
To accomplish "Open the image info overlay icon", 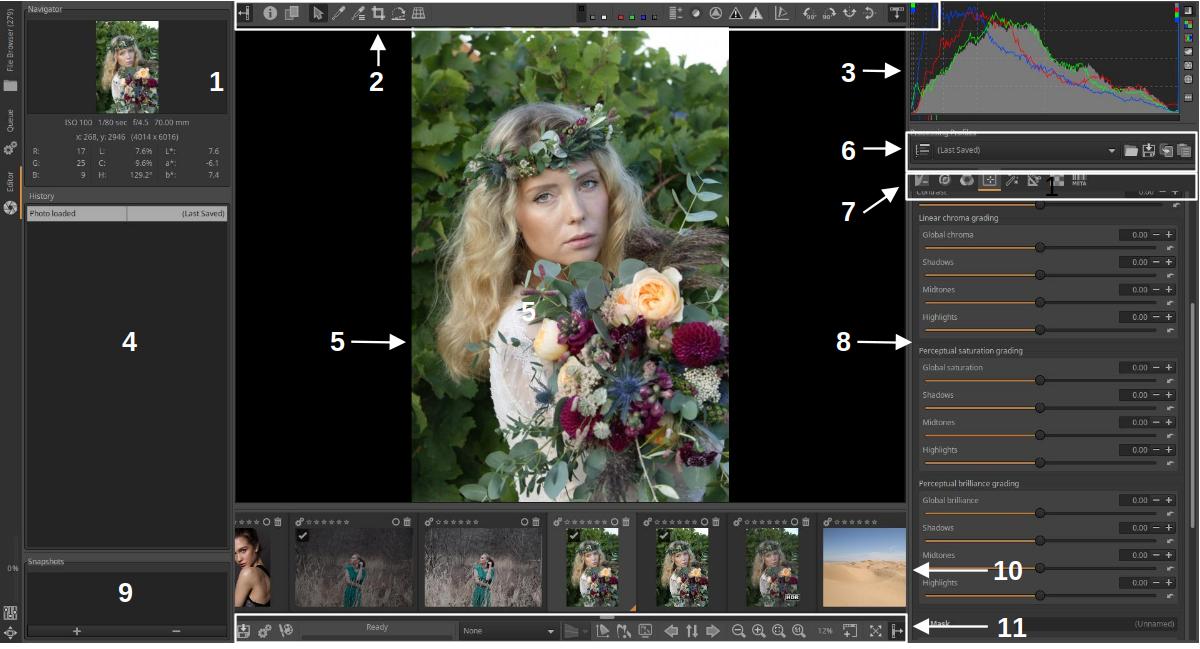I will [270, 13].
